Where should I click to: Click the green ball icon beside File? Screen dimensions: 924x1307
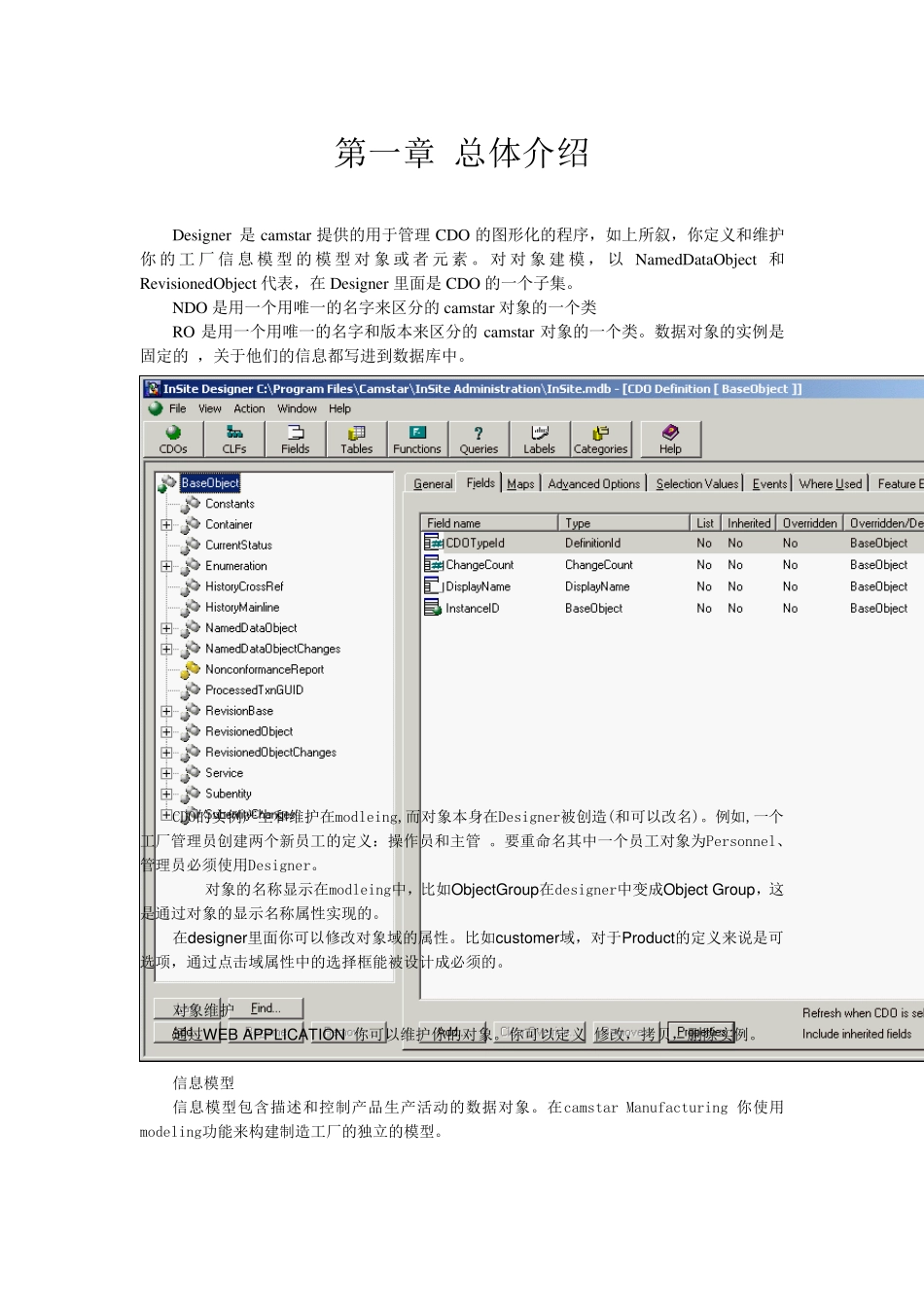156,408
